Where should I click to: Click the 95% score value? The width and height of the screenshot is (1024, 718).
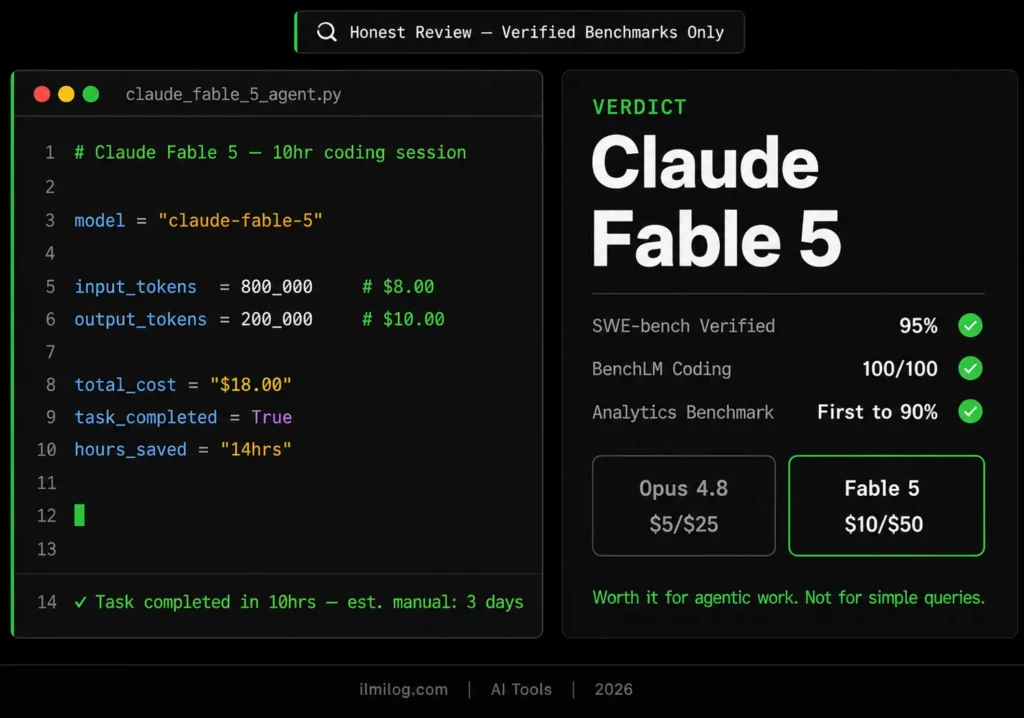point(918,326)
